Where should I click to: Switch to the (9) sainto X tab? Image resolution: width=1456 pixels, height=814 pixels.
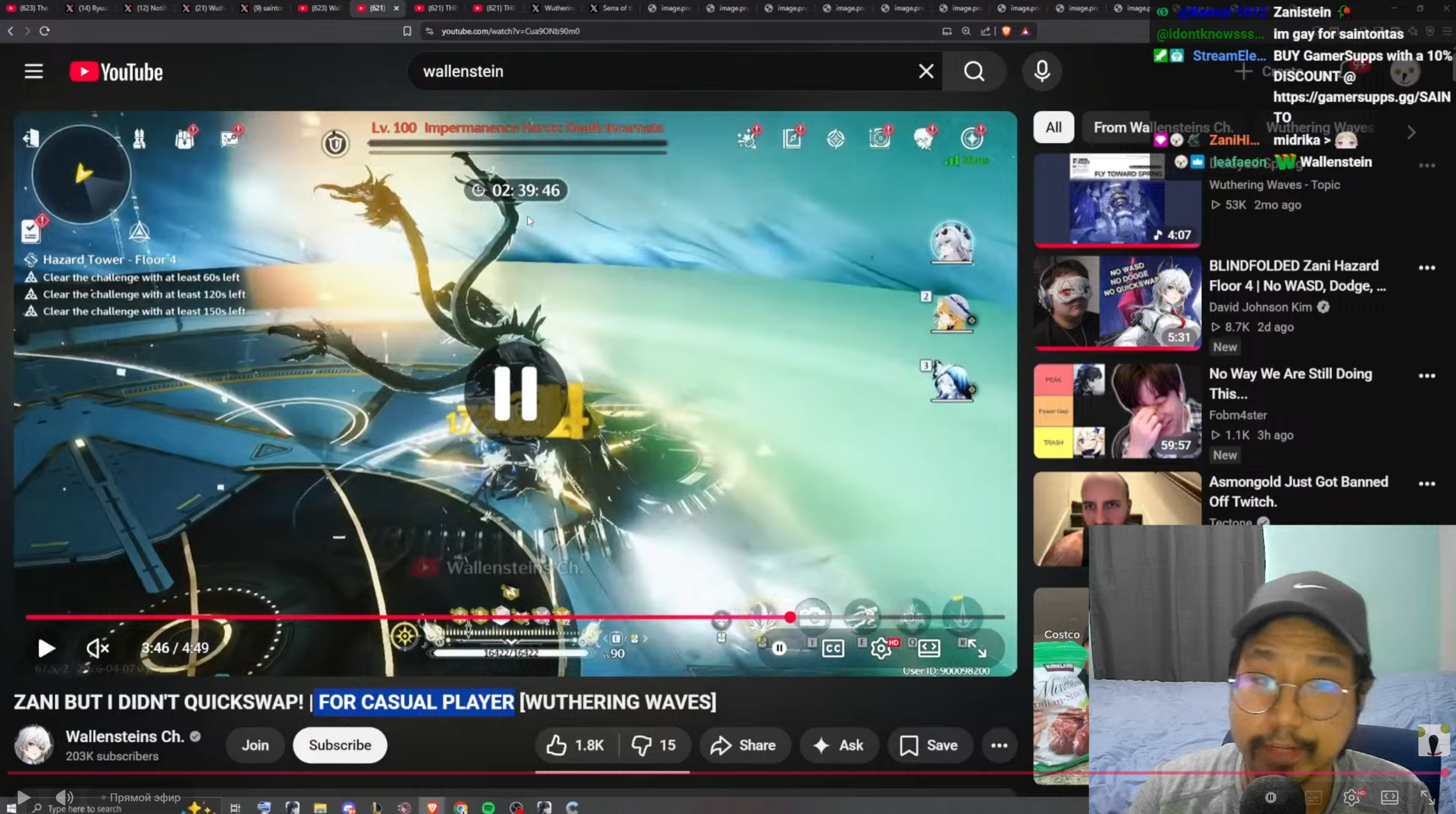click(262, 8)
